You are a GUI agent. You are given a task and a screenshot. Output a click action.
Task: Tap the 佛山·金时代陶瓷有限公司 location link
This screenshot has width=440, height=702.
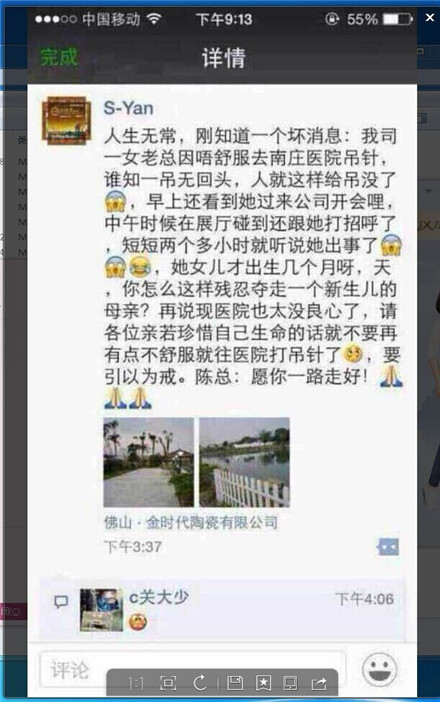(x=191, y=522)
